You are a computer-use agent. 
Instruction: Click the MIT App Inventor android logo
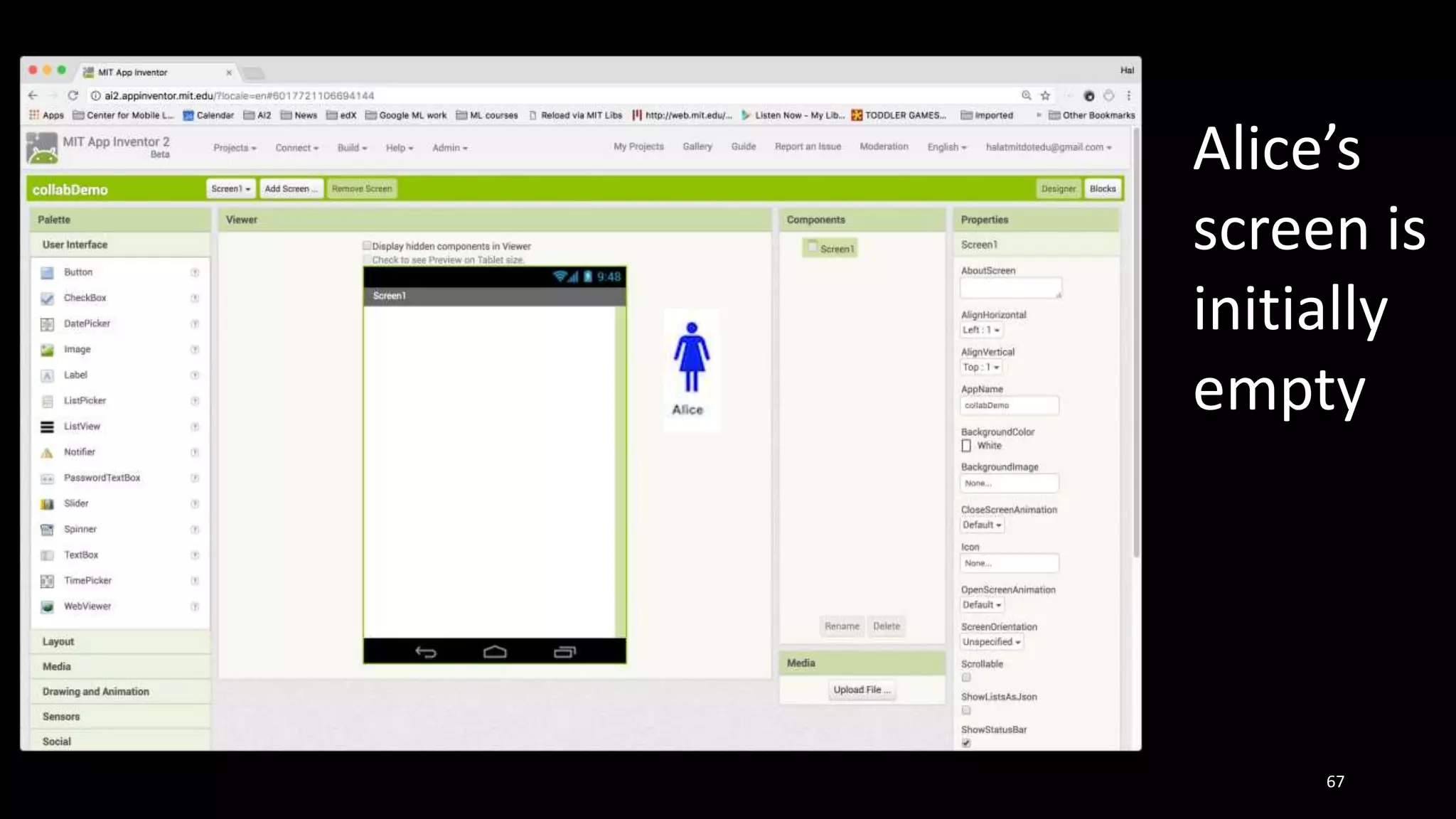pyautogui.click(x=42, y=148)
